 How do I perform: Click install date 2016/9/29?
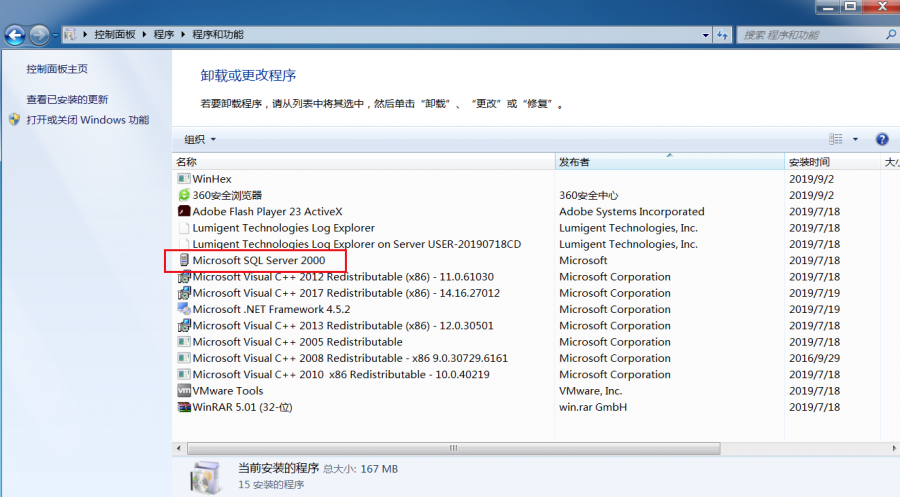tap(814, 358)
